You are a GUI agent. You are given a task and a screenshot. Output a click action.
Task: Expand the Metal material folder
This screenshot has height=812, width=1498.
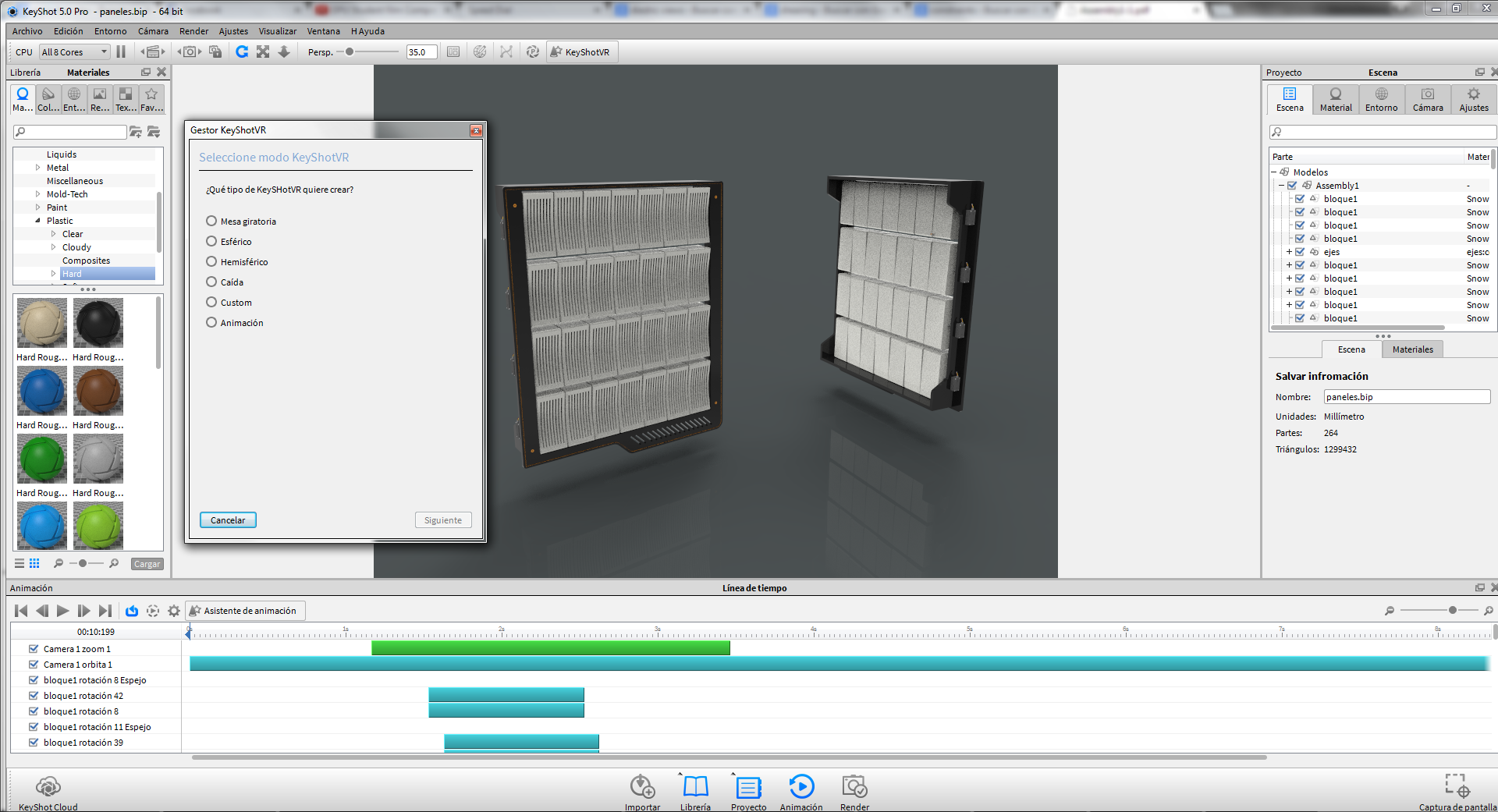click(37, 168)
